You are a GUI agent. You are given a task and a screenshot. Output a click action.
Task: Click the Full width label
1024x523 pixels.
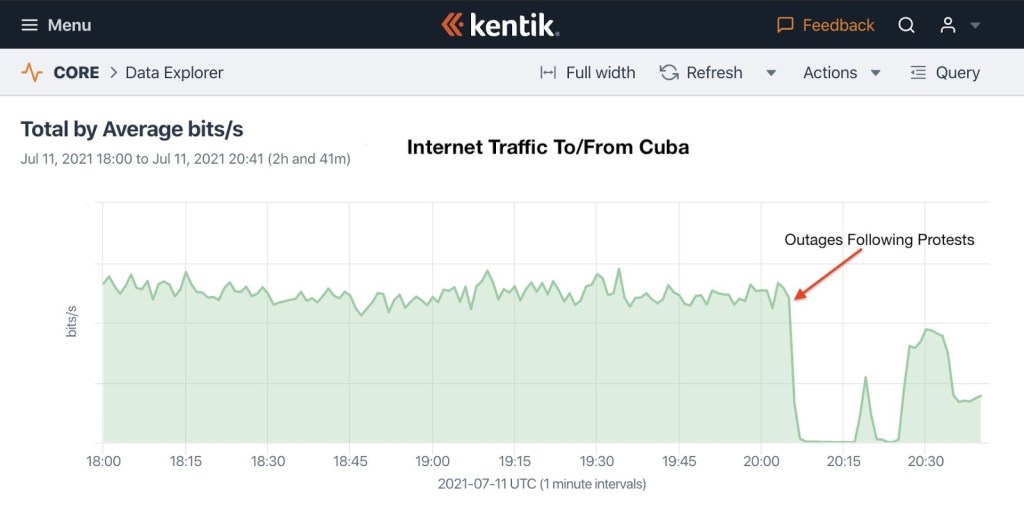[x=600, y=73]
